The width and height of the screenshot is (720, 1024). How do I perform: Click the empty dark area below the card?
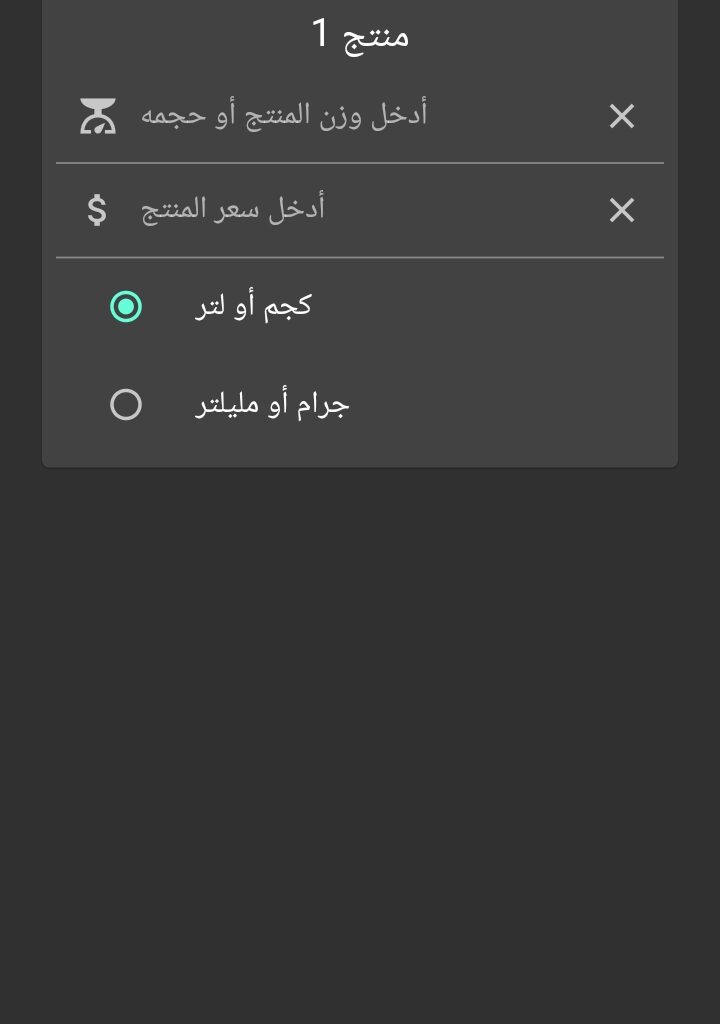[360, 750]
